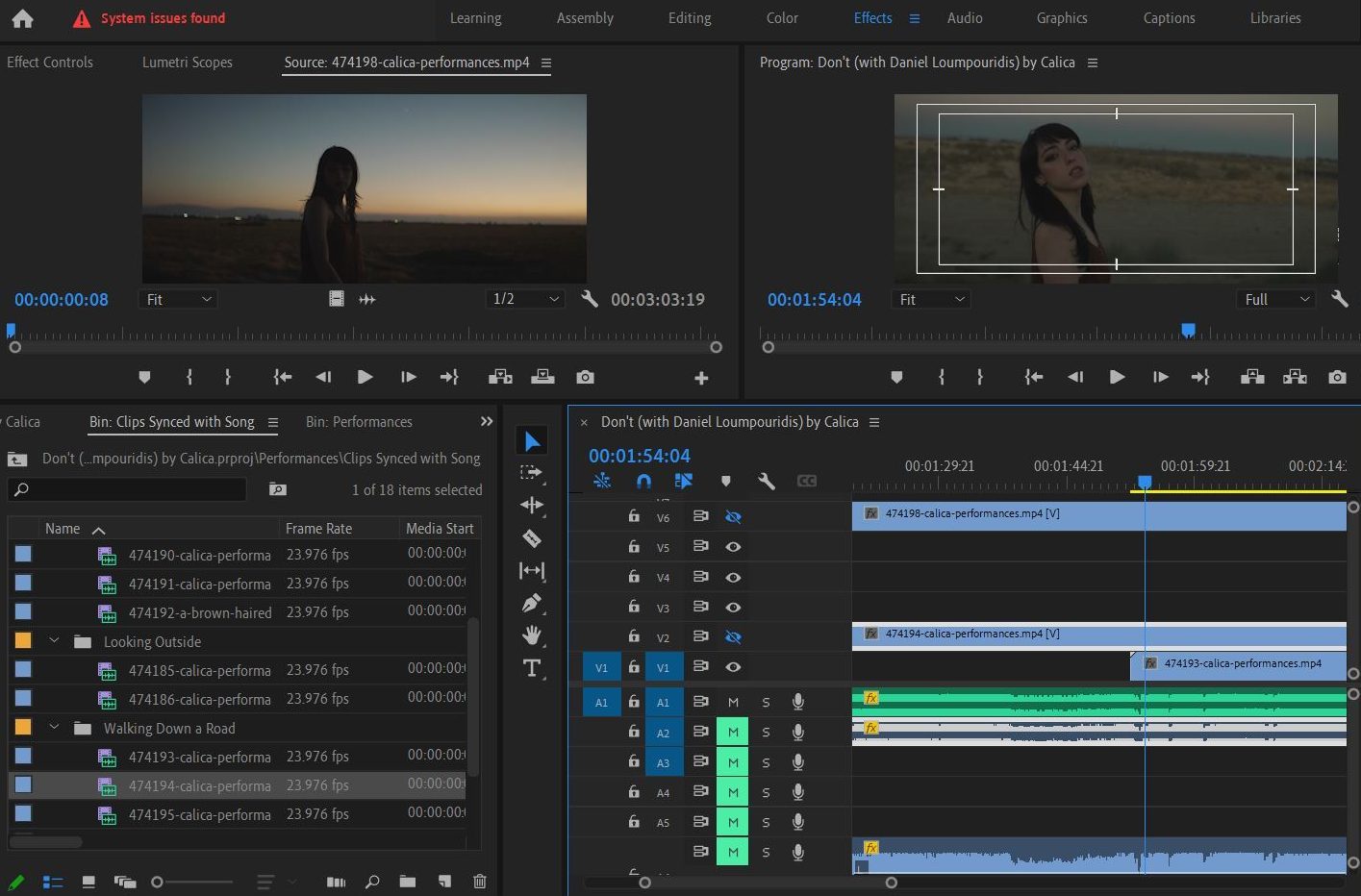Click the Home icon

(23, 18)
